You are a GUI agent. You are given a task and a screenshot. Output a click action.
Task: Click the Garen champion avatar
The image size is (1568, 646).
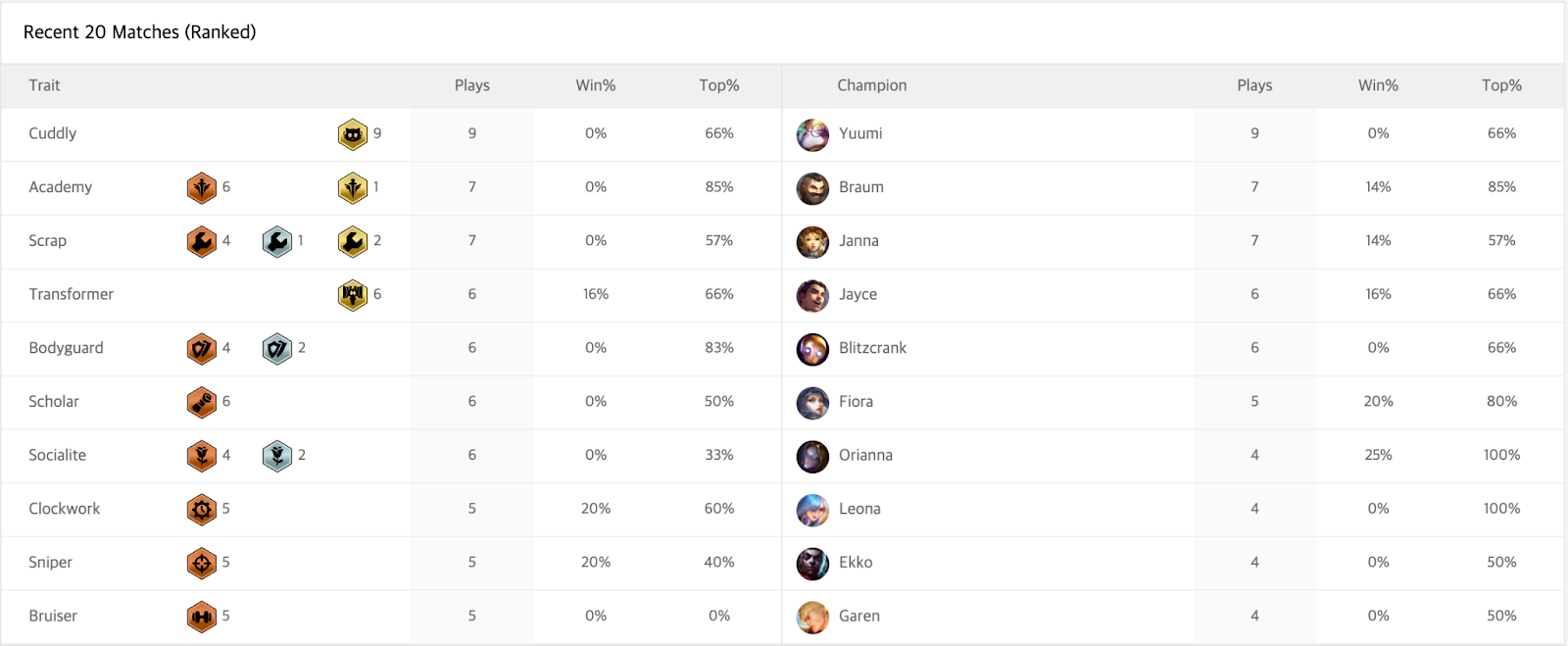pyautogui.click(x=812, y=617)
